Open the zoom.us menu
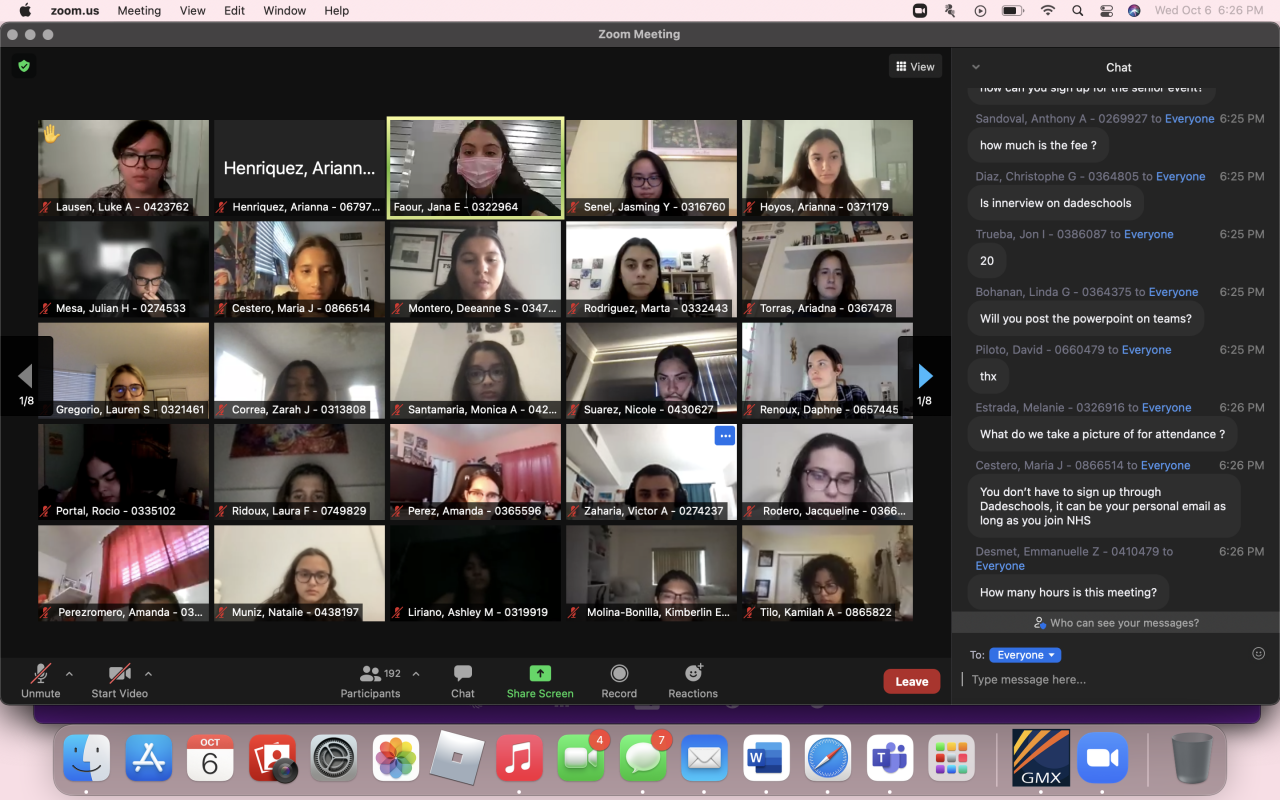 coord(73,11)
